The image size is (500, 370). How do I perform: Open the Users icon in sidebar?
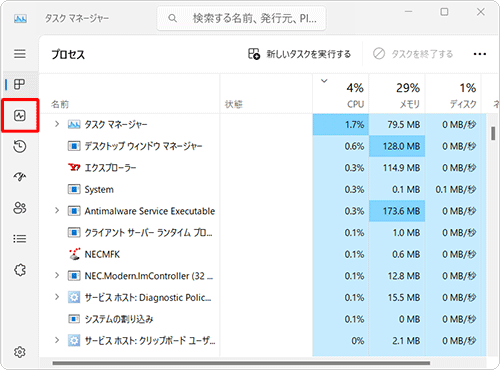(20, 208)
